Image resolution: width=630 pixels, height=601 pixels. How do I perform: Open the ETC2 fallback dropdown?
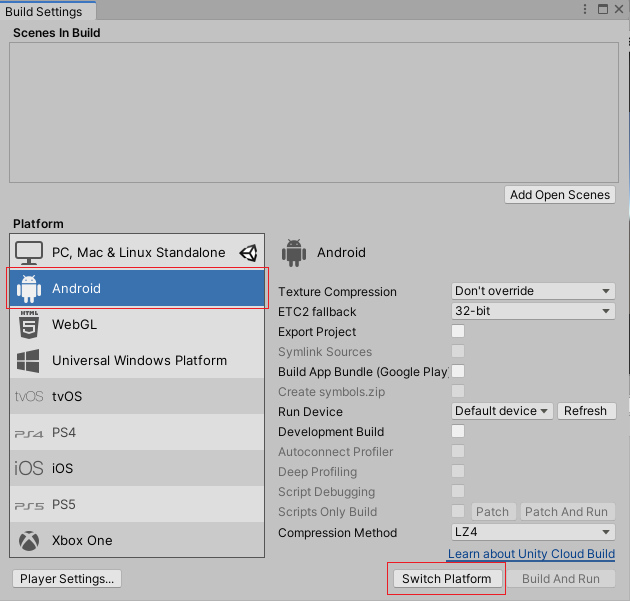(x=533, y=311)
